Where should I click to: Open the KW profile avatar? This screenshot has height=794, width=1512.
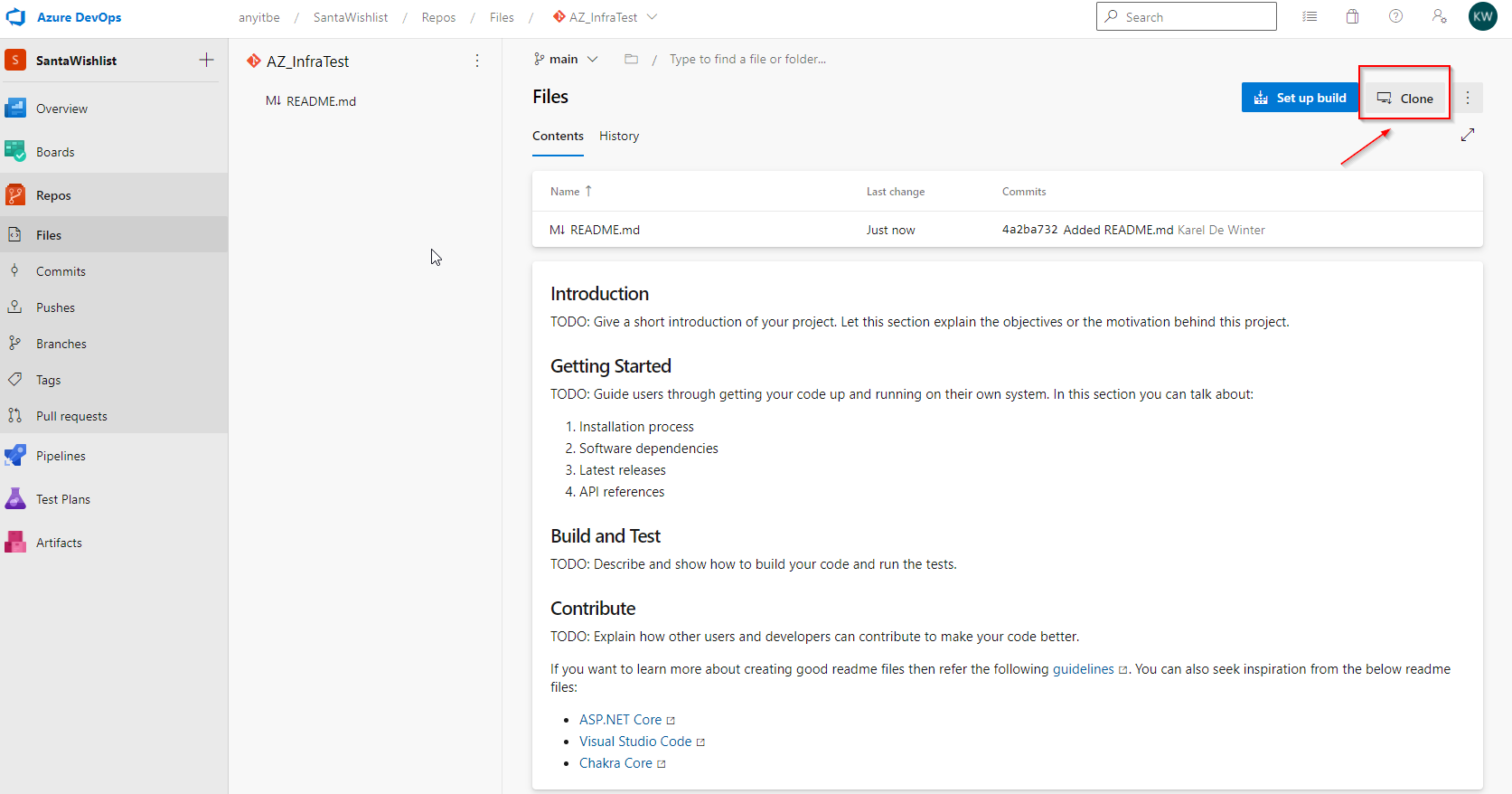pyautogui.click(x=1482, y=16)
